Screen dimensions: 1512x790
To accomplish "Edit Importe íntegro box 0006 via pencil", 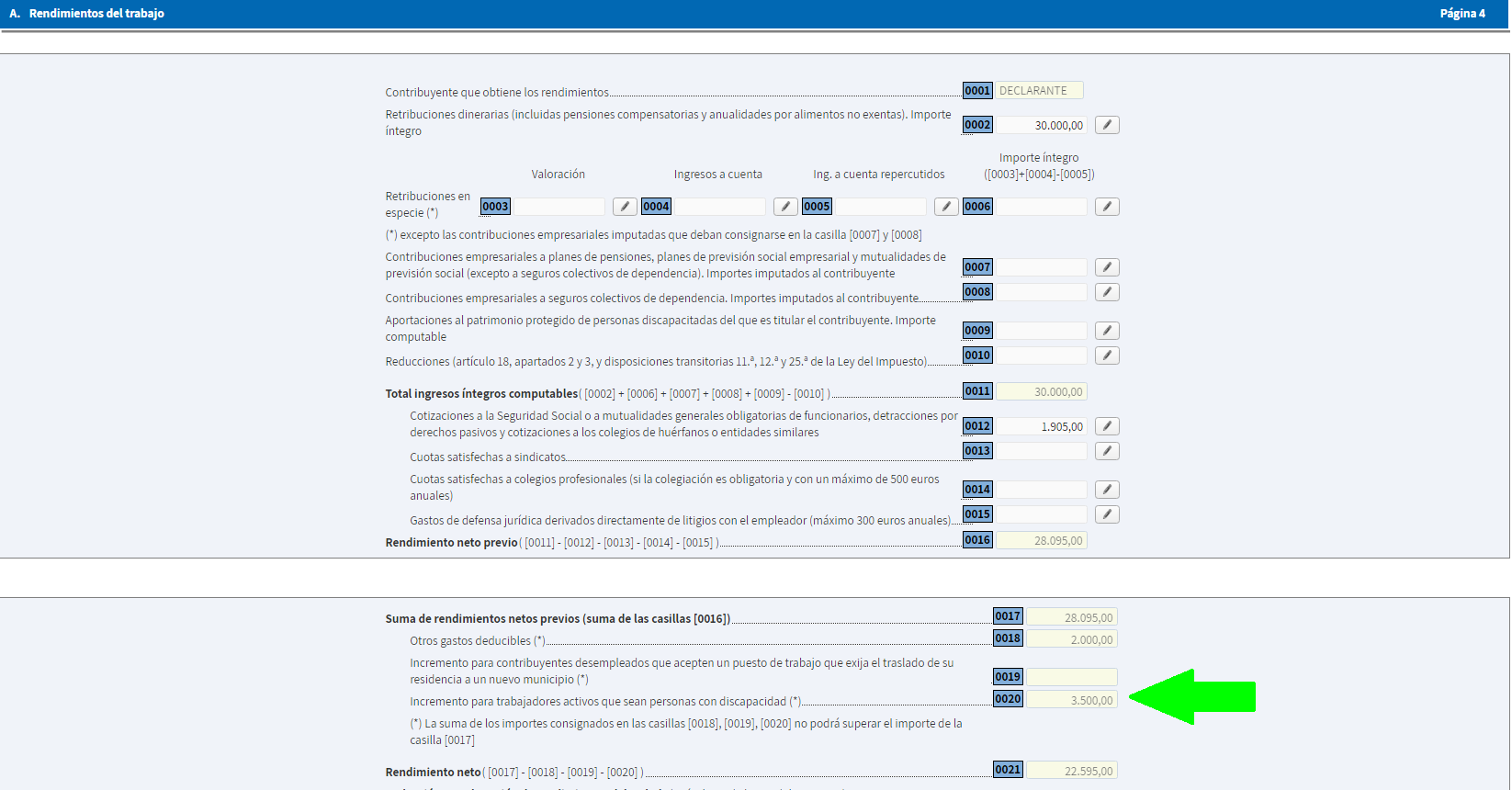I will (1107, 207).
